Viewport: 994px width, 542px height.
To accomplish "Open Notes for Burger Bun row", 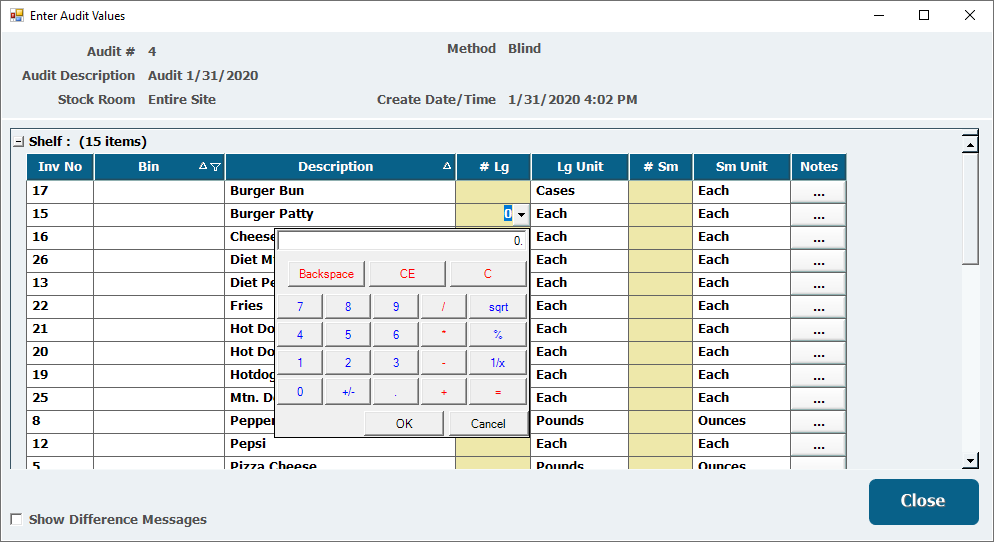I will (x=818, y=191).
